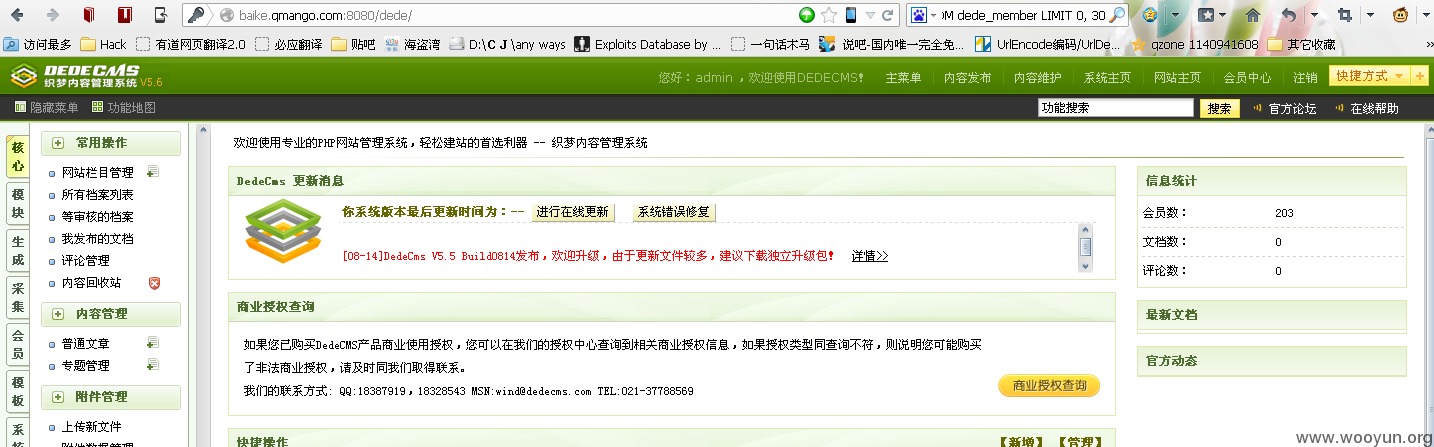Click the browser home icon

1252,15
